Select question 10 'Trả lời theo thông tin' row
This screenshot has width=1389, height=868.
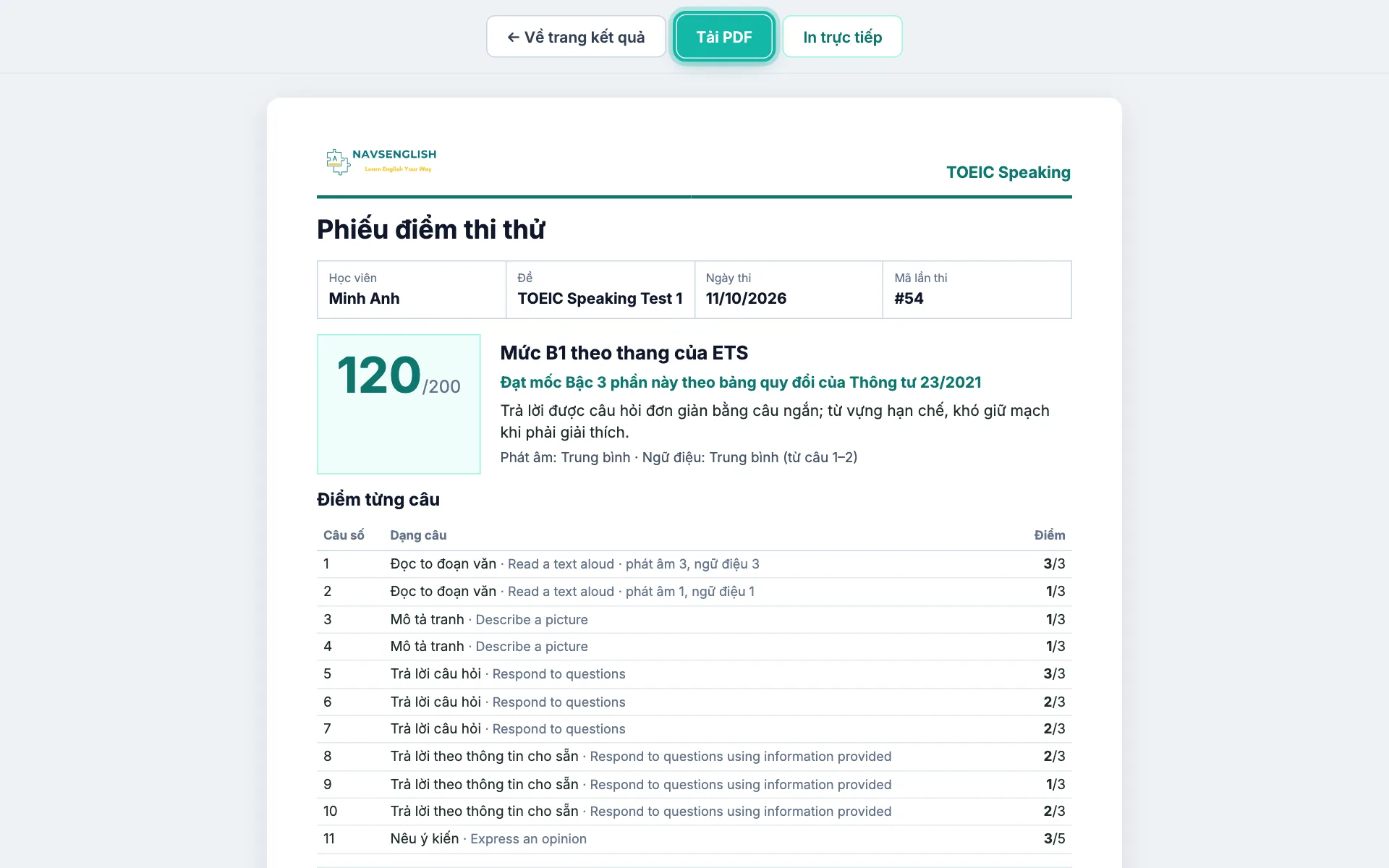pos(694,812)
